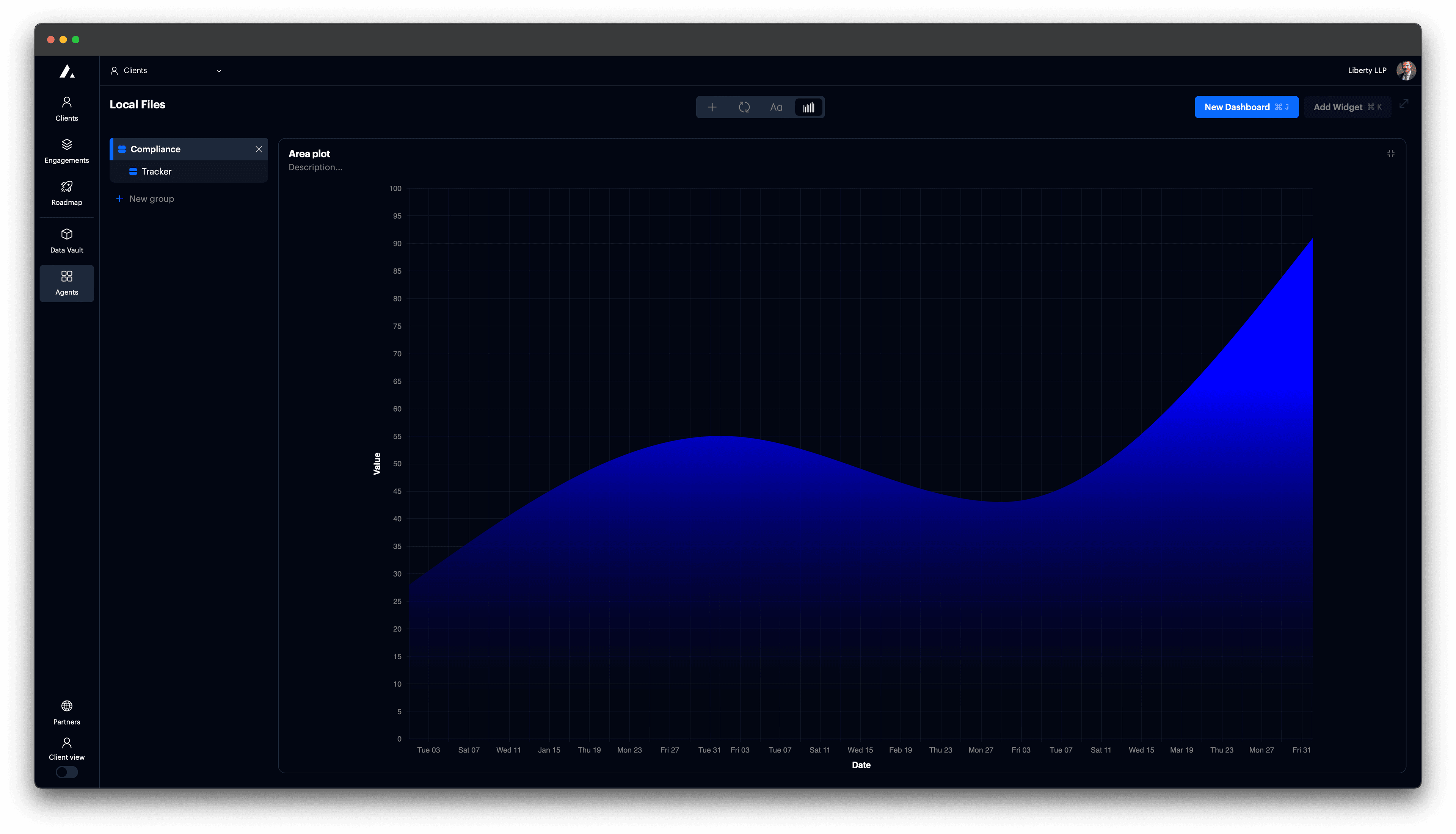Expand the Compliance group

tap(122, 149)
